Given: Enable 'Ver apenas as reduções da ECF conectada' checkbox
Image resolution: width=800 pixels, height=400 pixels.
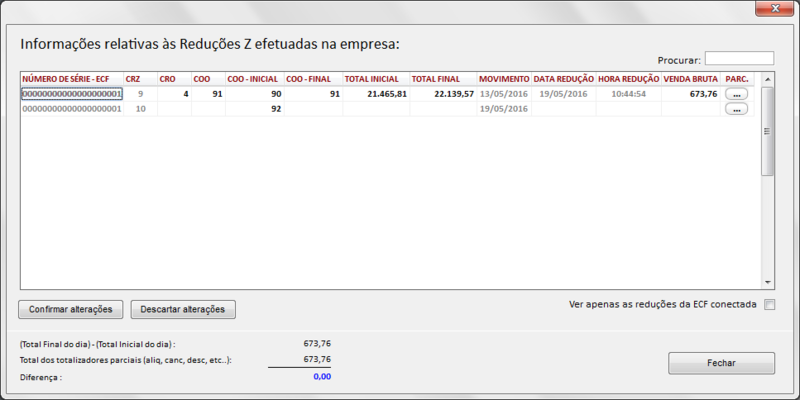Looking at the screenshot, I should [x=769, y=305].
